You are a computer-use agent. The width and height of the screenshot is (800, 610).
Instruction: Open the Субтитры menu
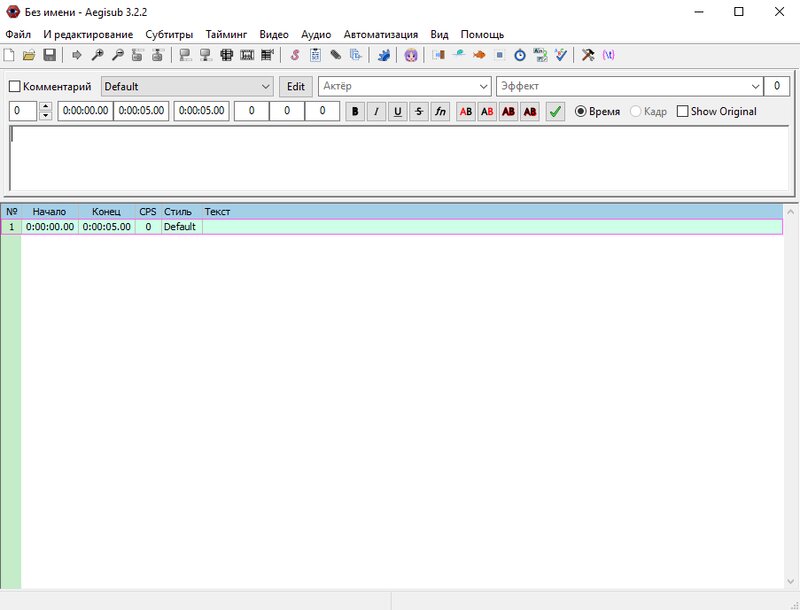(x=169, y=34)
